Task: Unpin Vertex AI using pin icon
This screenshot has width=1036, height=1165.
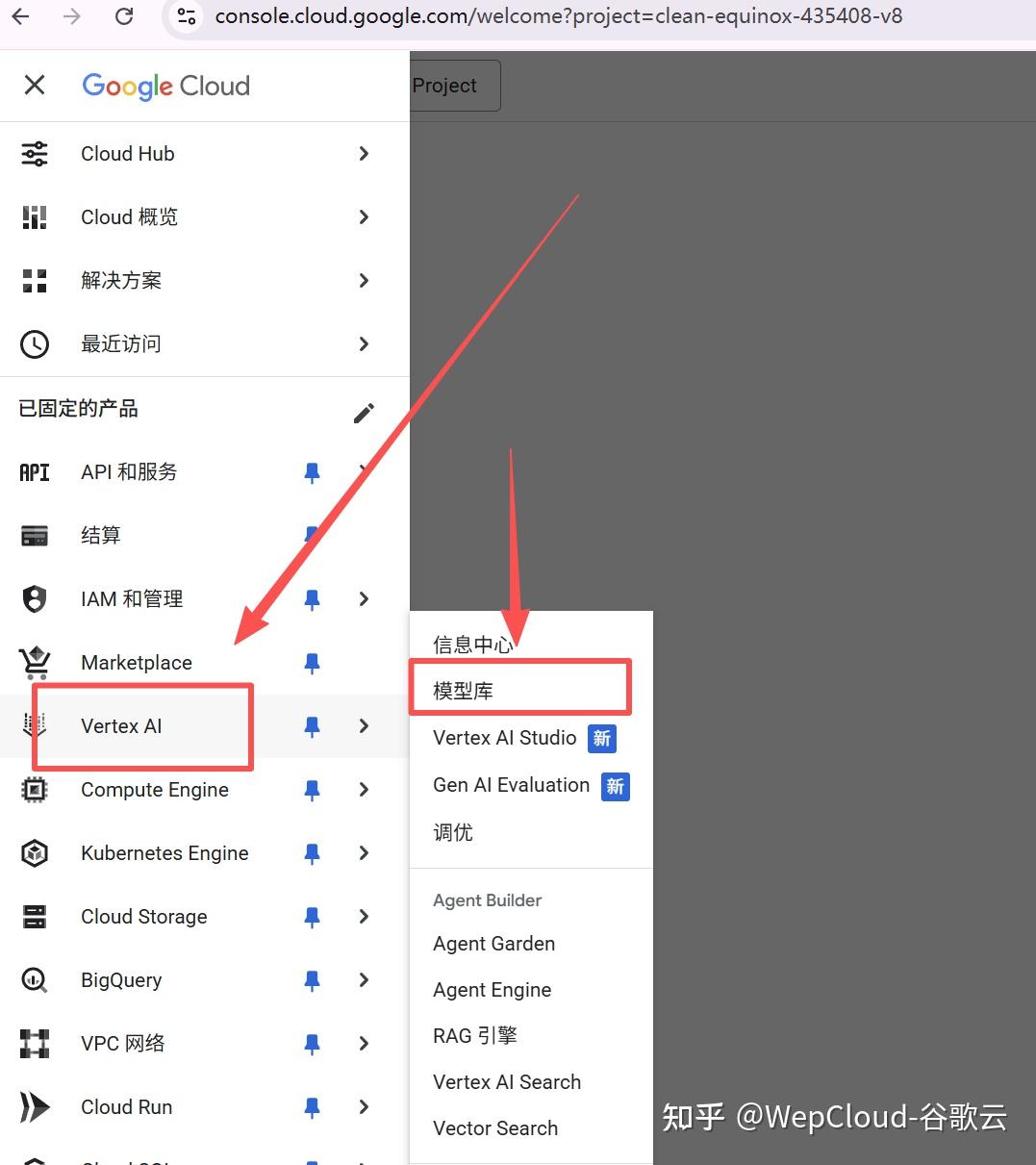Action: click(312, 726)
